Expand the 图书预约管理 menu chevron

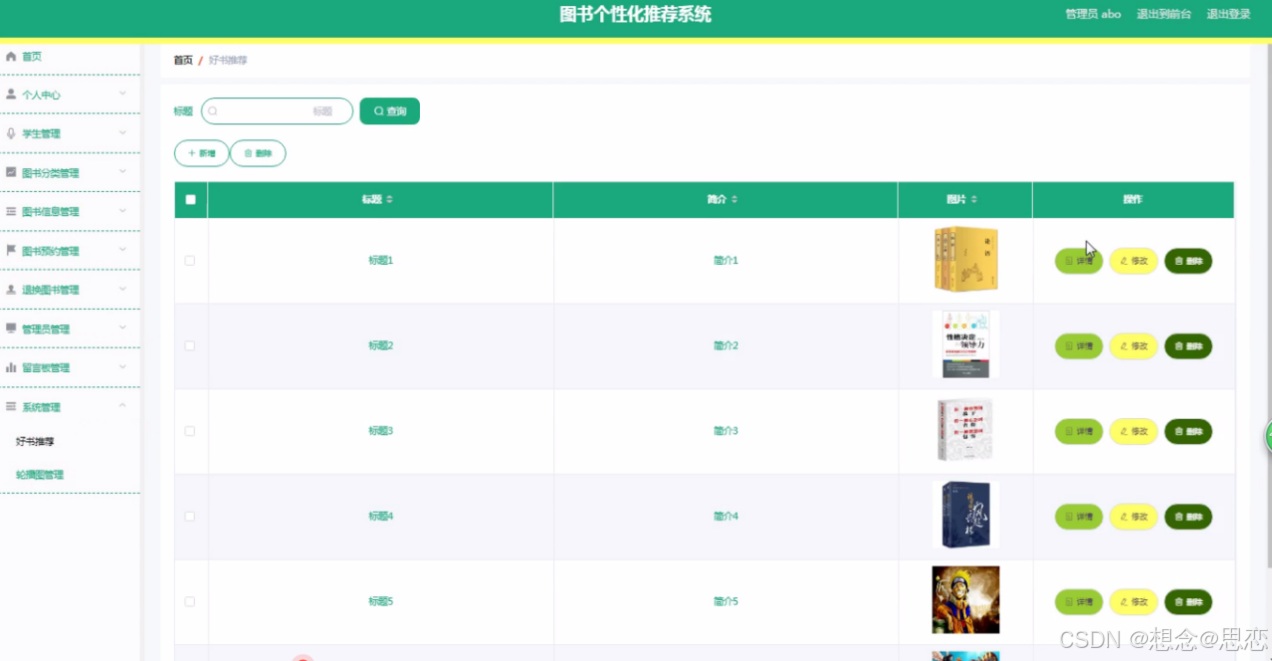click(x=123, y=250)
